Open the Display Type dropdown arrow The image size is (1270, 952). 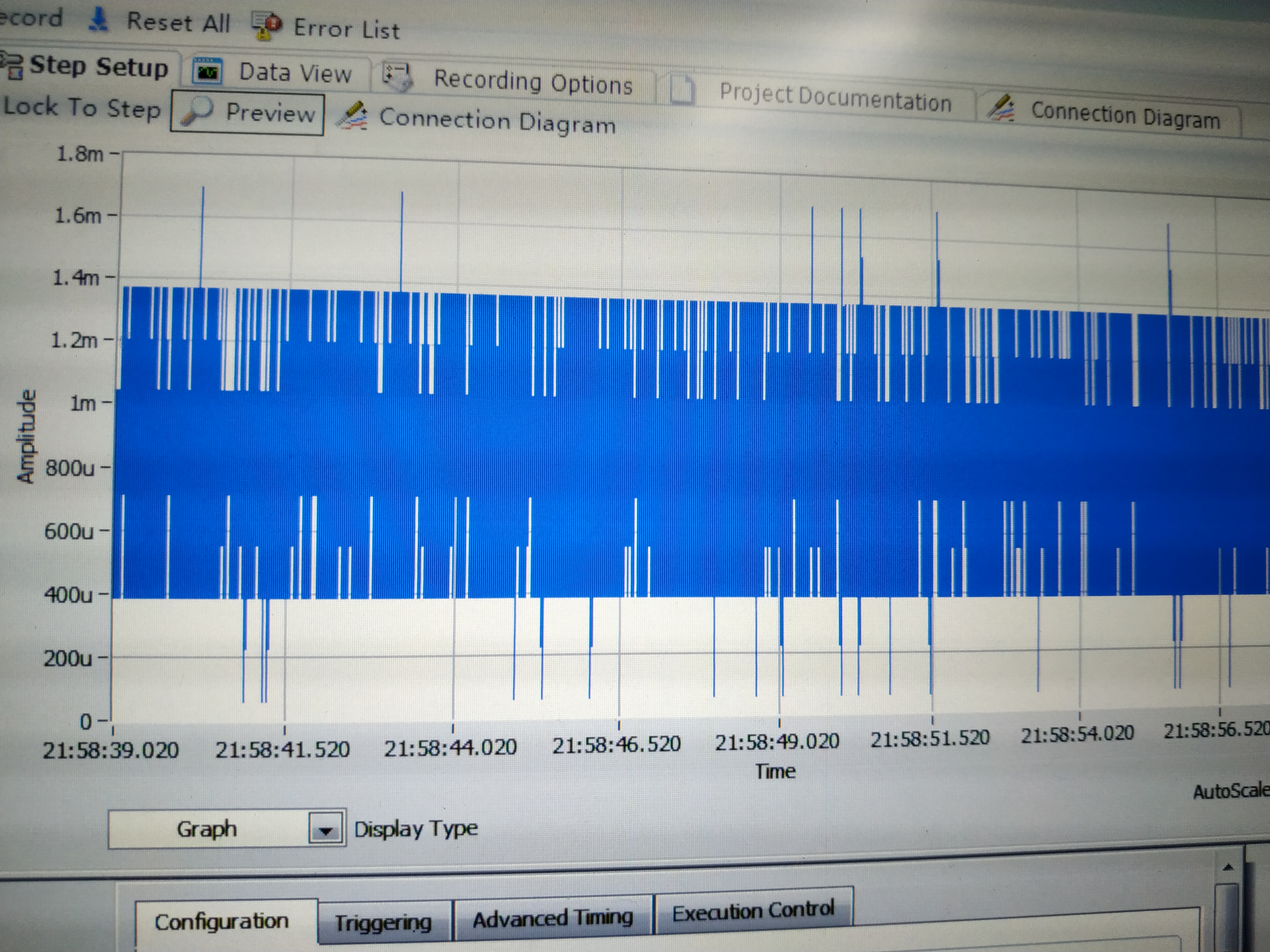tap(326, 829)
